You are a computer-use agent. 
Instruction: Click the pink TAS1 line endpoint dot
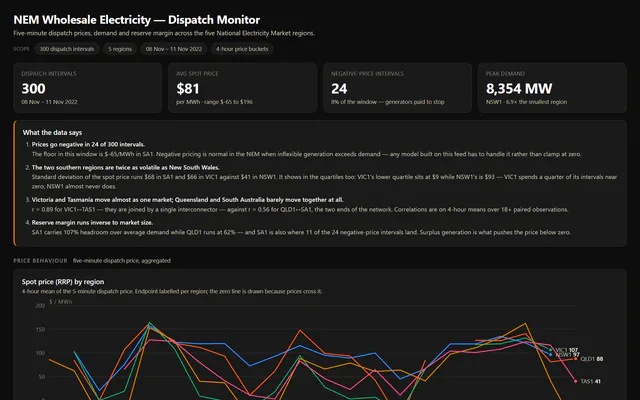point(576,381)
